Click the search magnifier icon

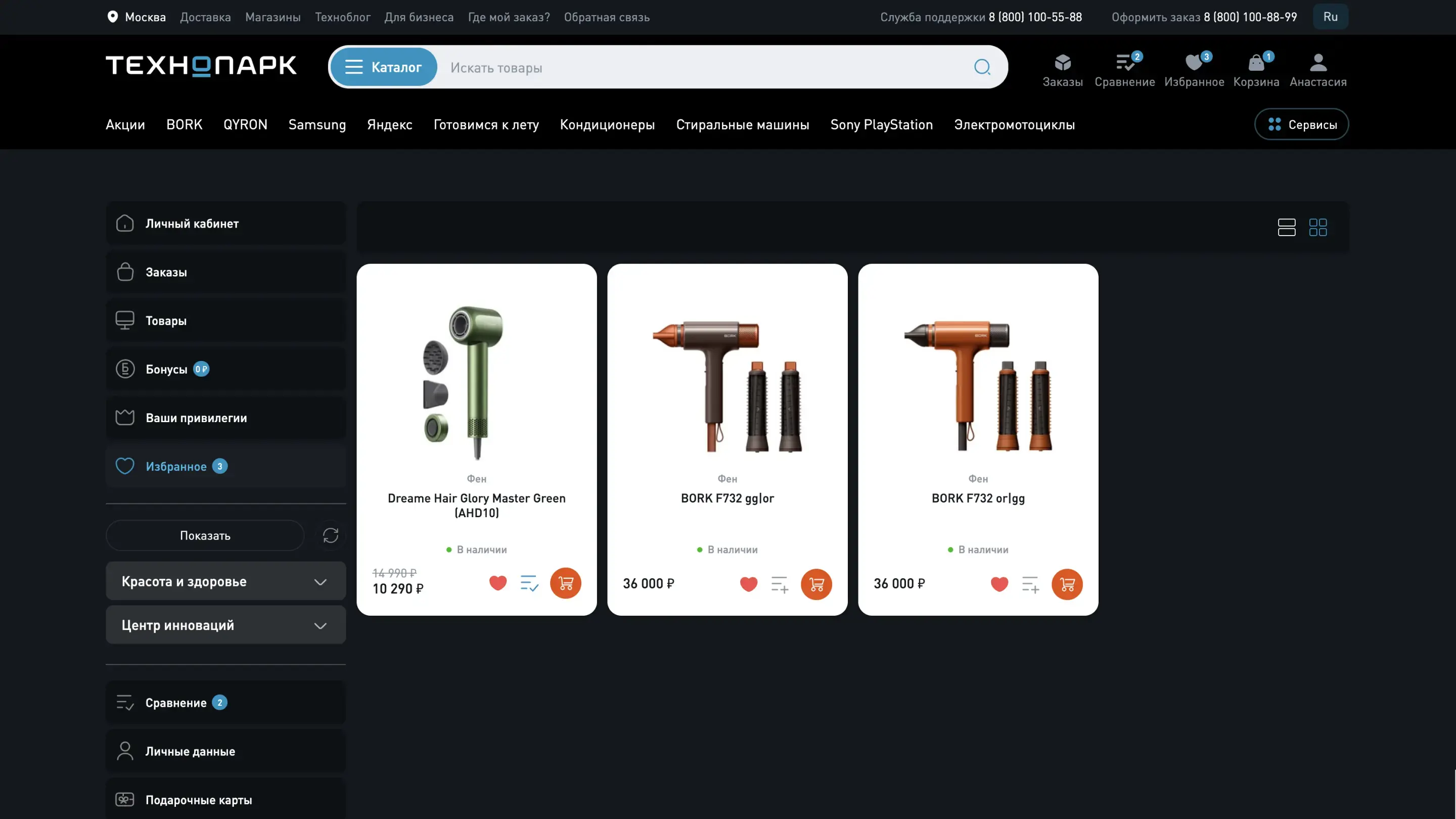tap(982, 67)
